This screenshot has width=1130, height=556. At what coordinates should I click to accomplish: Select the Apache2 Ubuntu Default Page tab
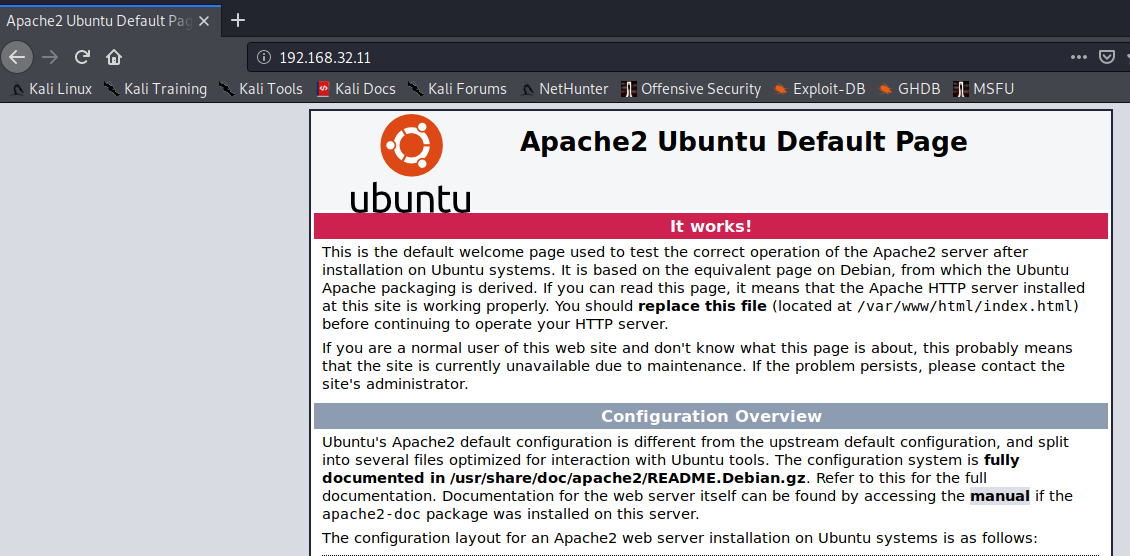click(110, 20)
